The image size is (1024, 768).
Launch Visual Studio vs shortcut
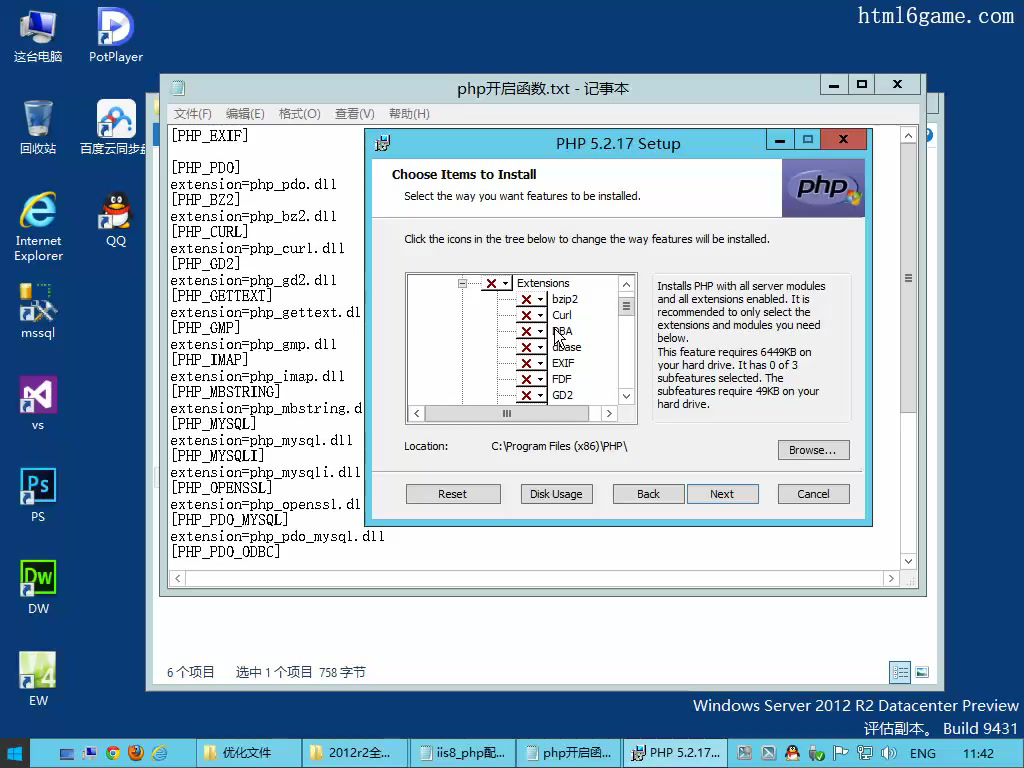coord(38,404)
